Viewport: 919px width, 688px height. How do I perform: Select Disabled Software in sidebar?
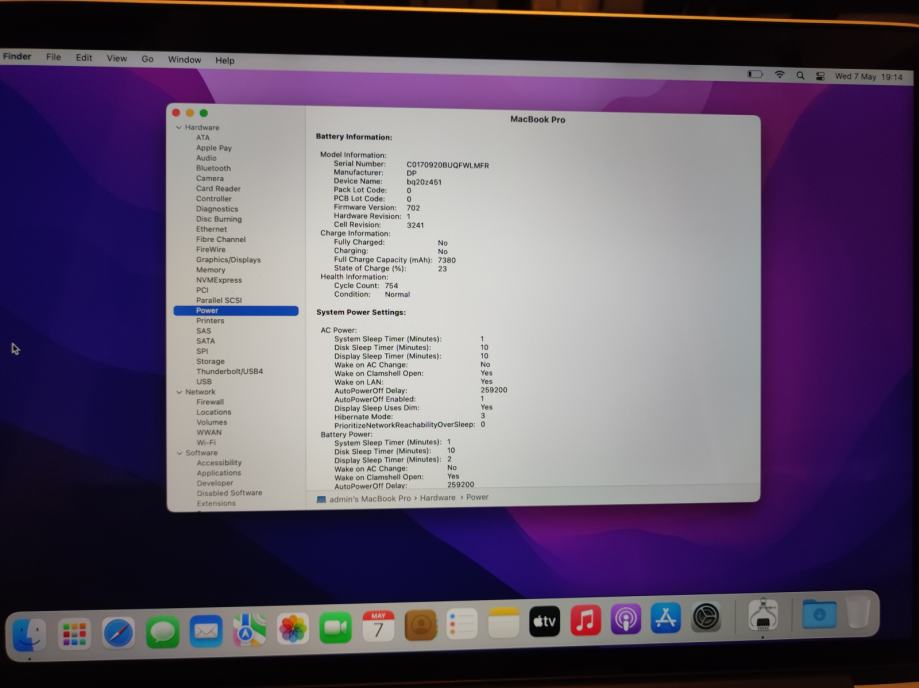(230, 493)
